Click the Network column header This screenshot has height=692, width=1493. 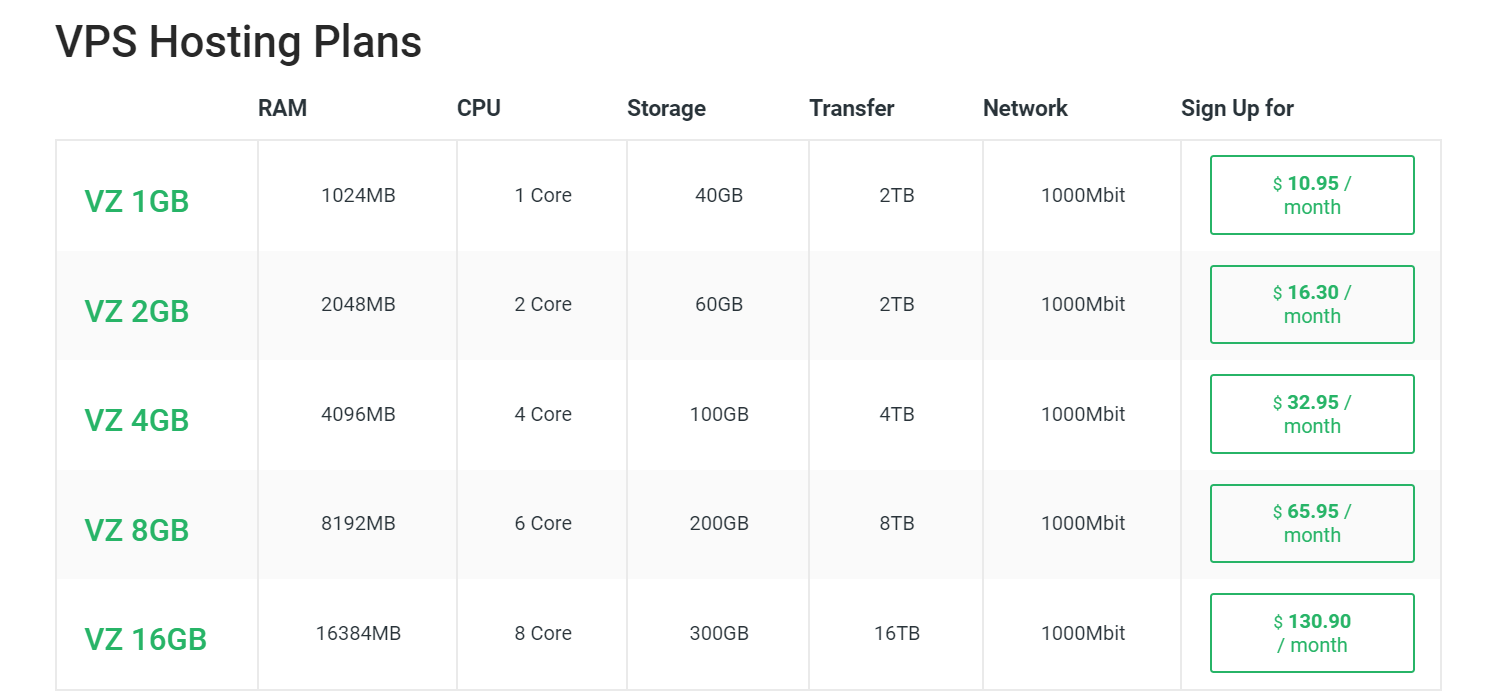pyautogui.click(x=1025, y=108)
